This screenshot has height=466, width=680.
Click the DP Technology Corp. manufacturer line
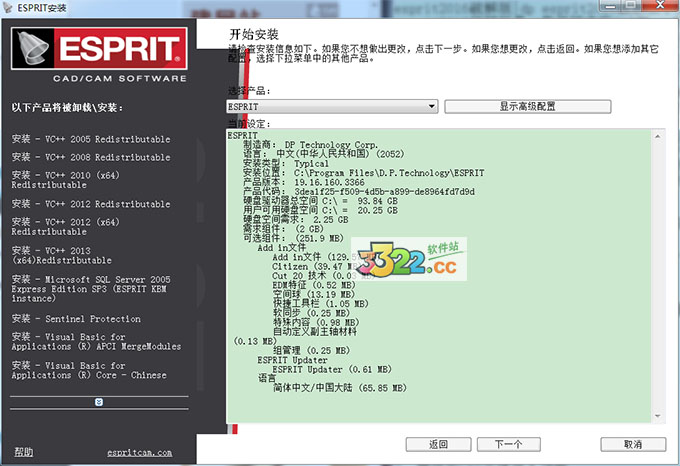click(x=310, y=145)
